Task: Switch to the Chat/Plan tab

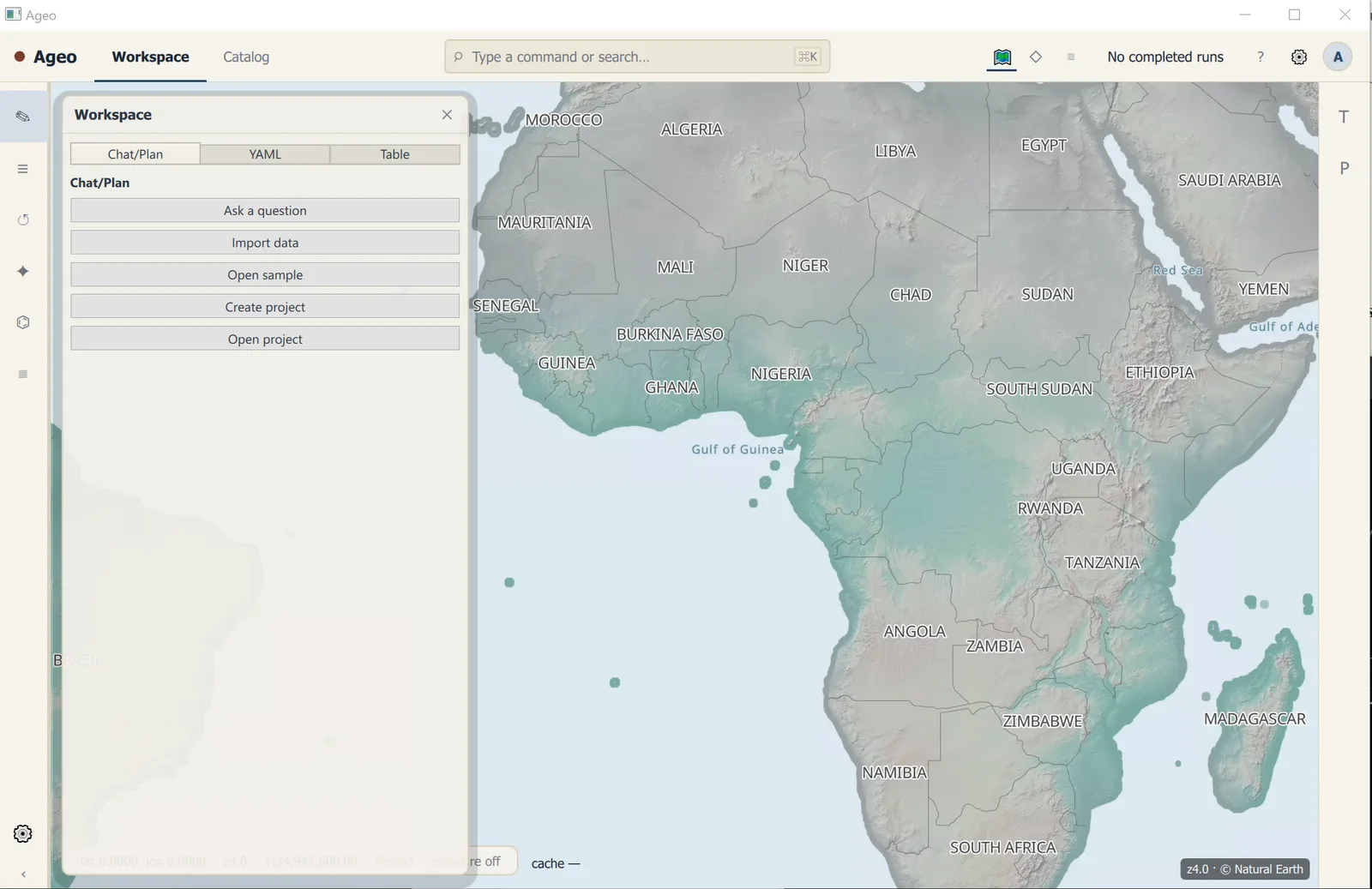Action: (135, 153)
